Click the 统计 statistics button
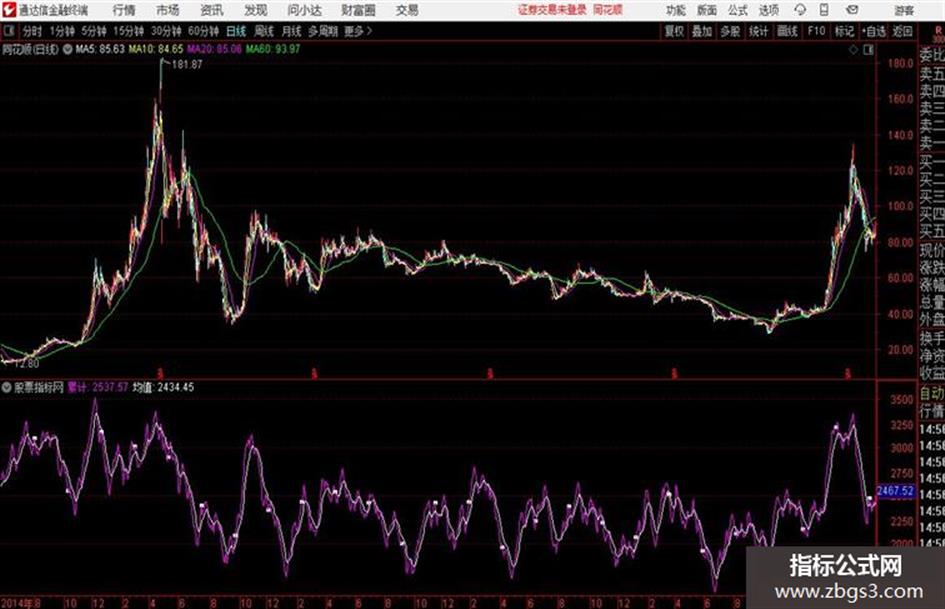The width and height of the screenshot is (945, 609). pyautogui.click(x=759, y=31)
